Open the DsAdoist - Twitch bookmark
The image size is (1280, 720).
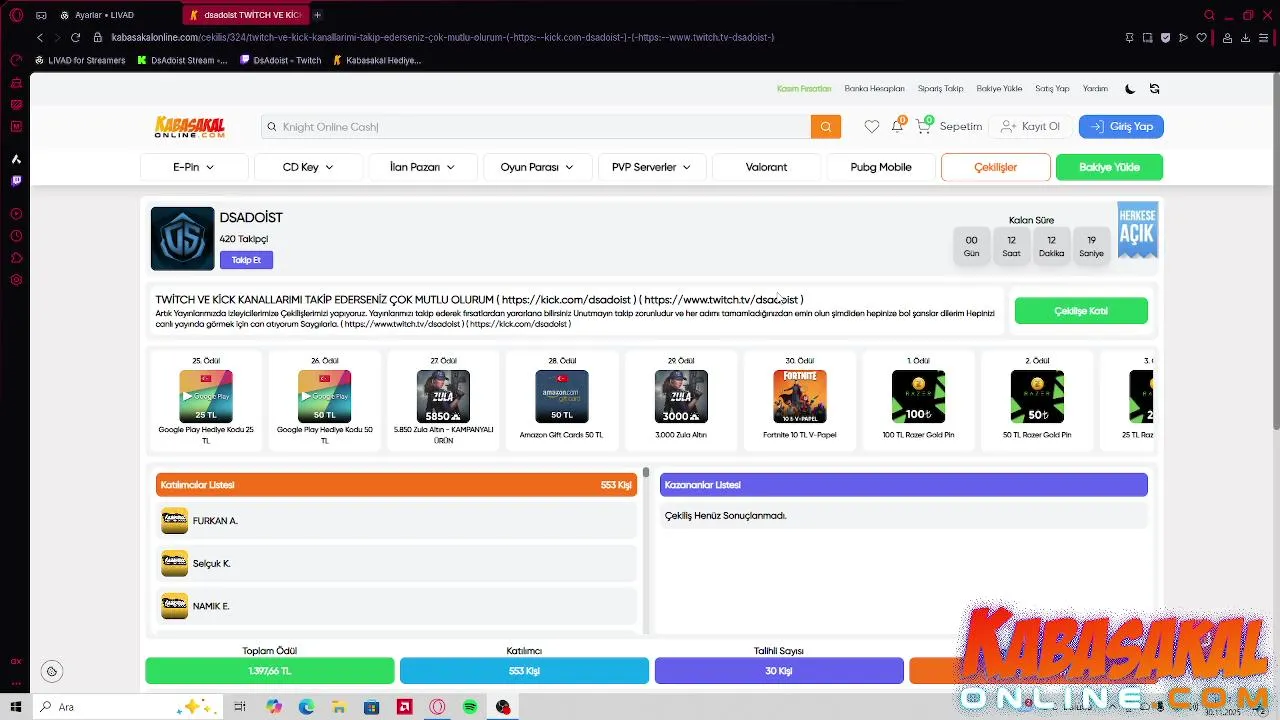(x=281, y=60)
